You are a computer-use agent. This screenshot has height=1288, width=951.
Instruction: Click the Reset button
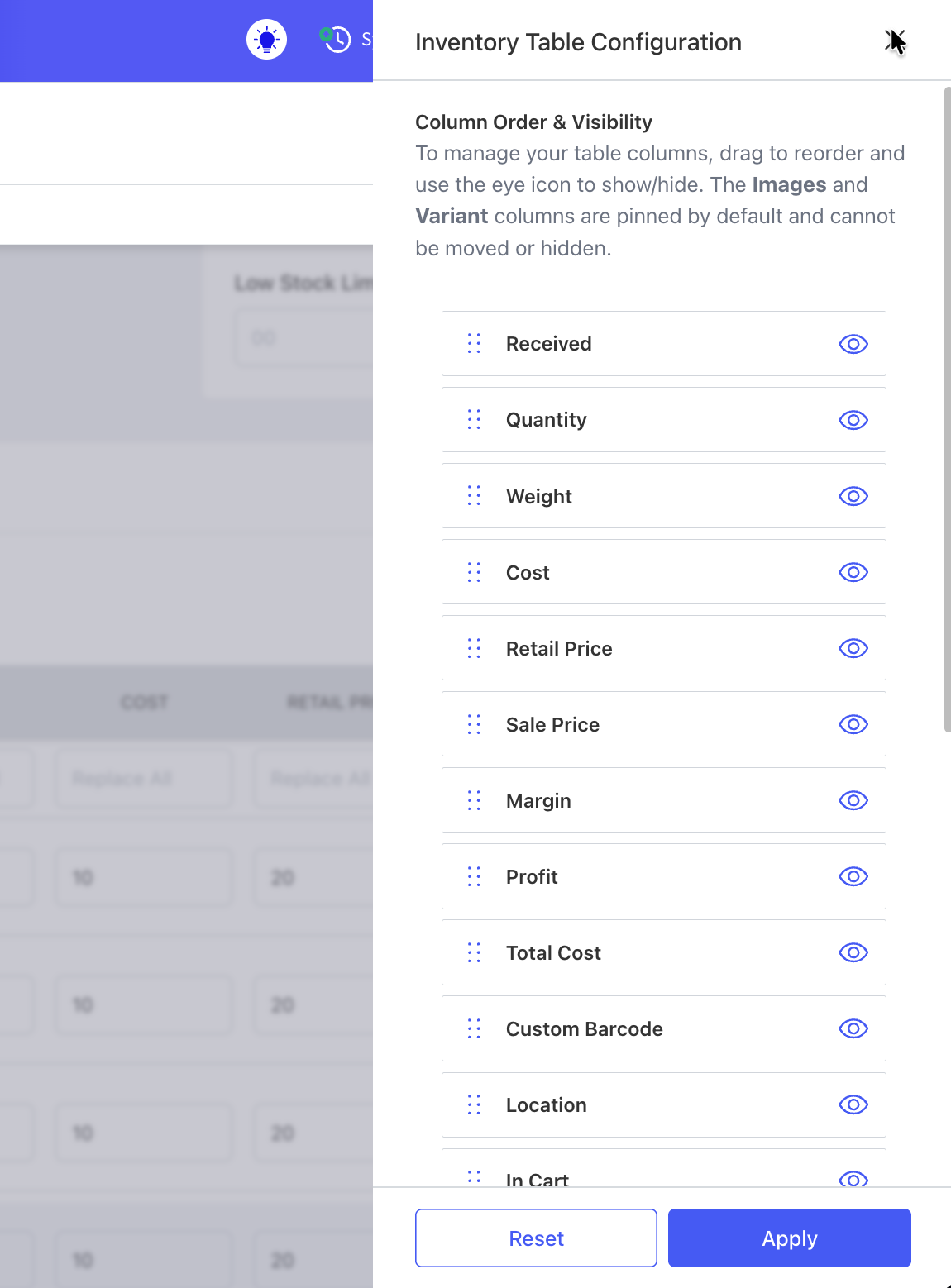[536, 1238]
